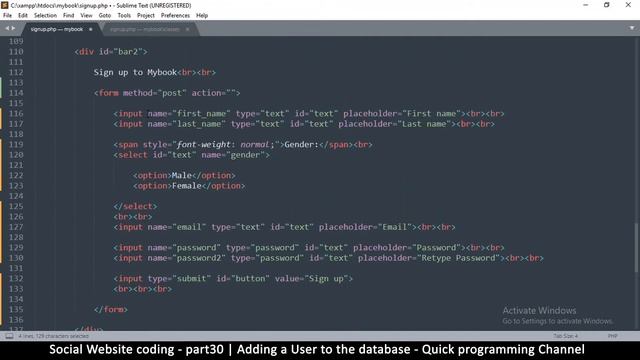Go to previous tab with left arrow

coord(7,28)
